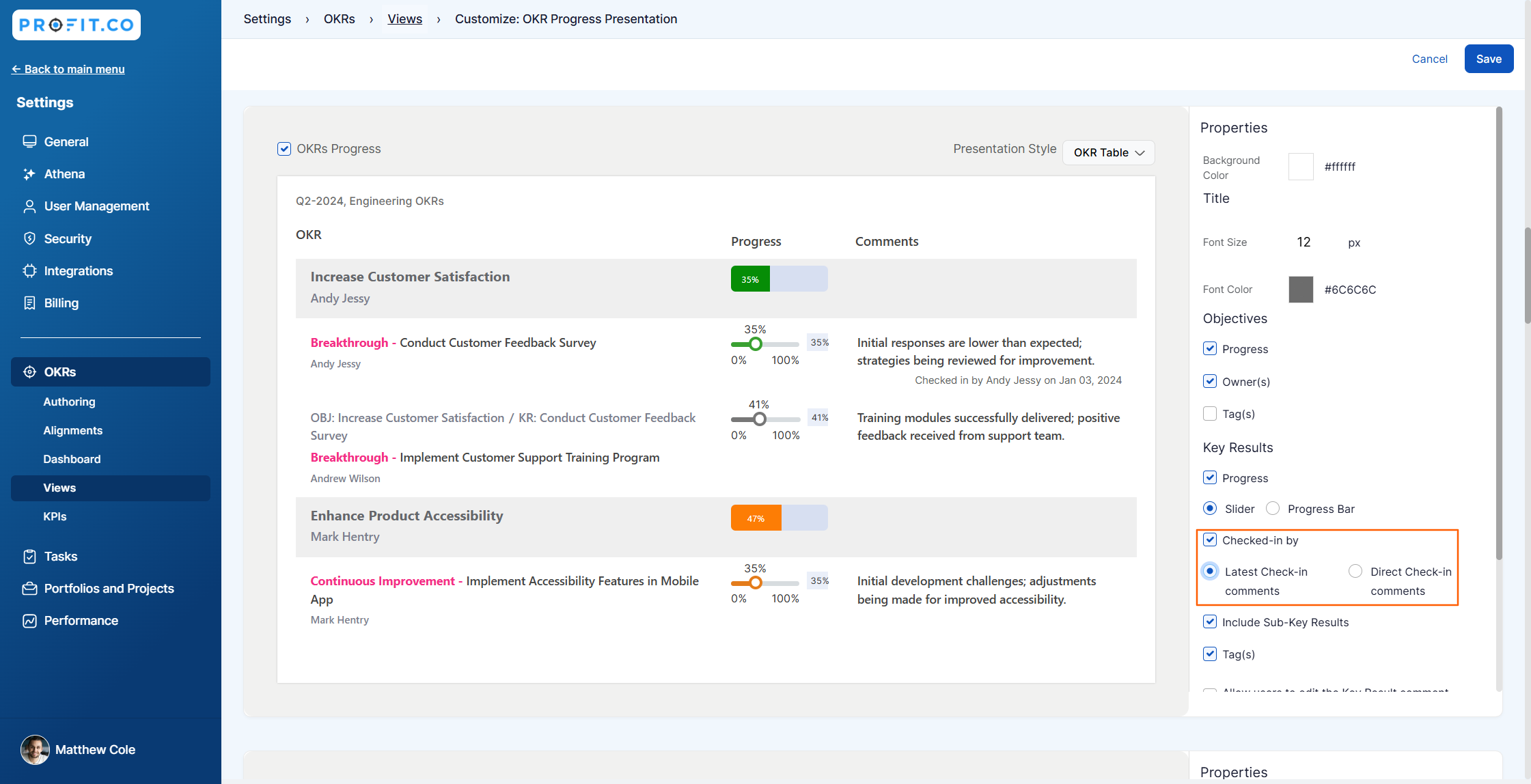Select Direct Check-in comments radio button
This screenshot has height=784, width=1531.
pyautogui.click(x=1355, y=572)
